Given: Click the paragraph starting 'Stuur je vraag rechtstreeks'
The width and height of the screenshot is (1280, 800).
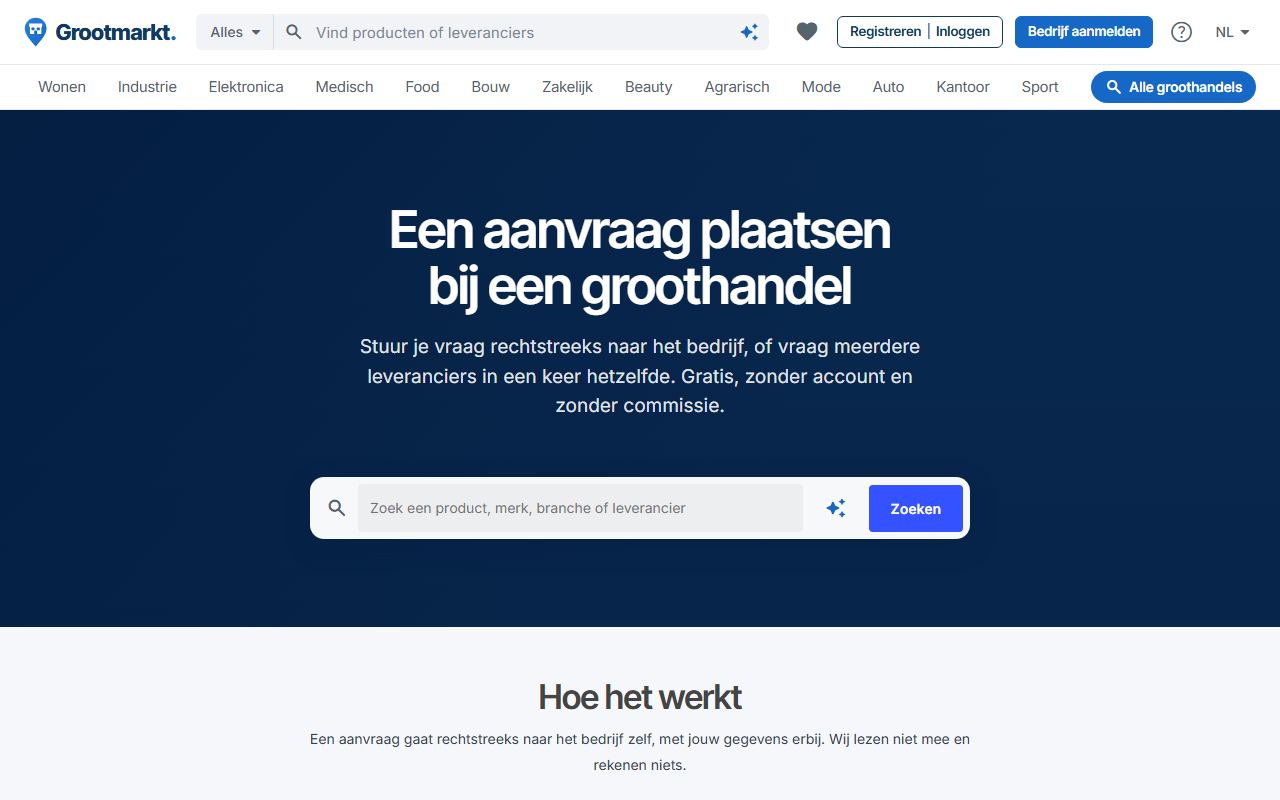Looking at the screenshot, I should (640, 376).
